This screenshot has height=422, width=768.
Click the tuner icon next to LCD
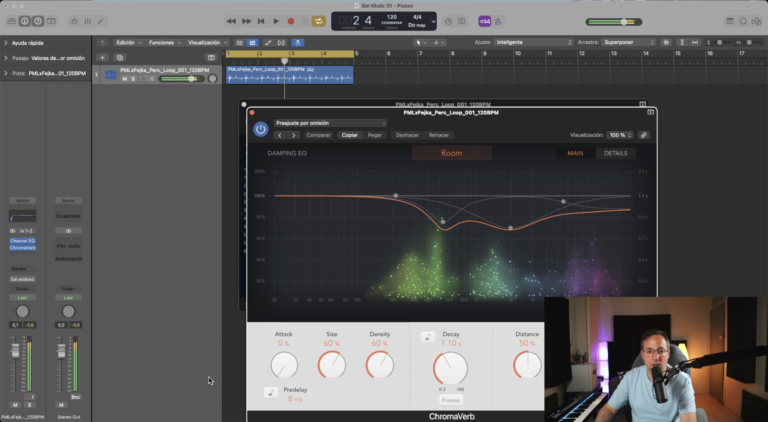pyautogui.click(x=448, y=22)
